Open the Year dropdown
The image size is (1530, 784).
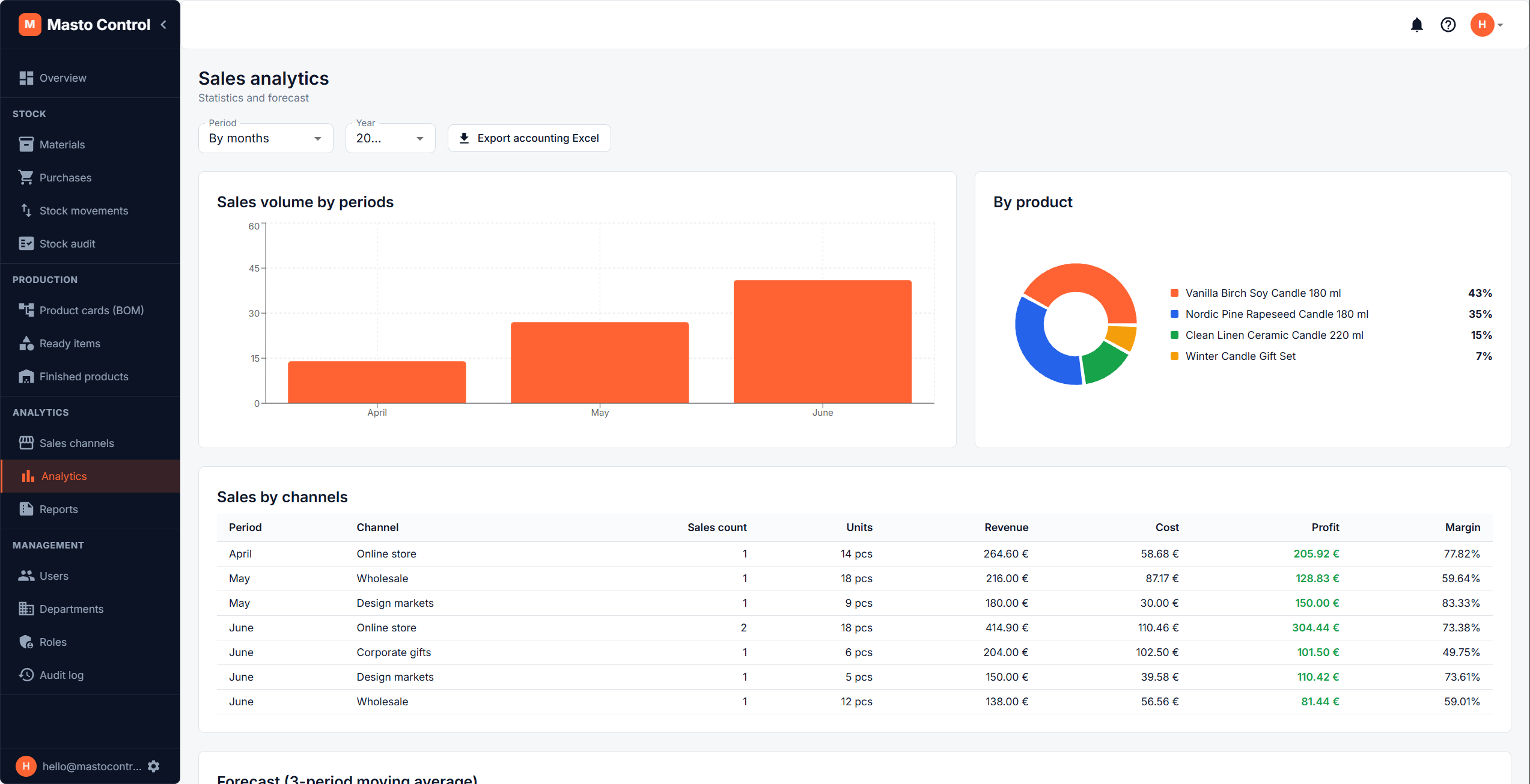tap(390, 138)
